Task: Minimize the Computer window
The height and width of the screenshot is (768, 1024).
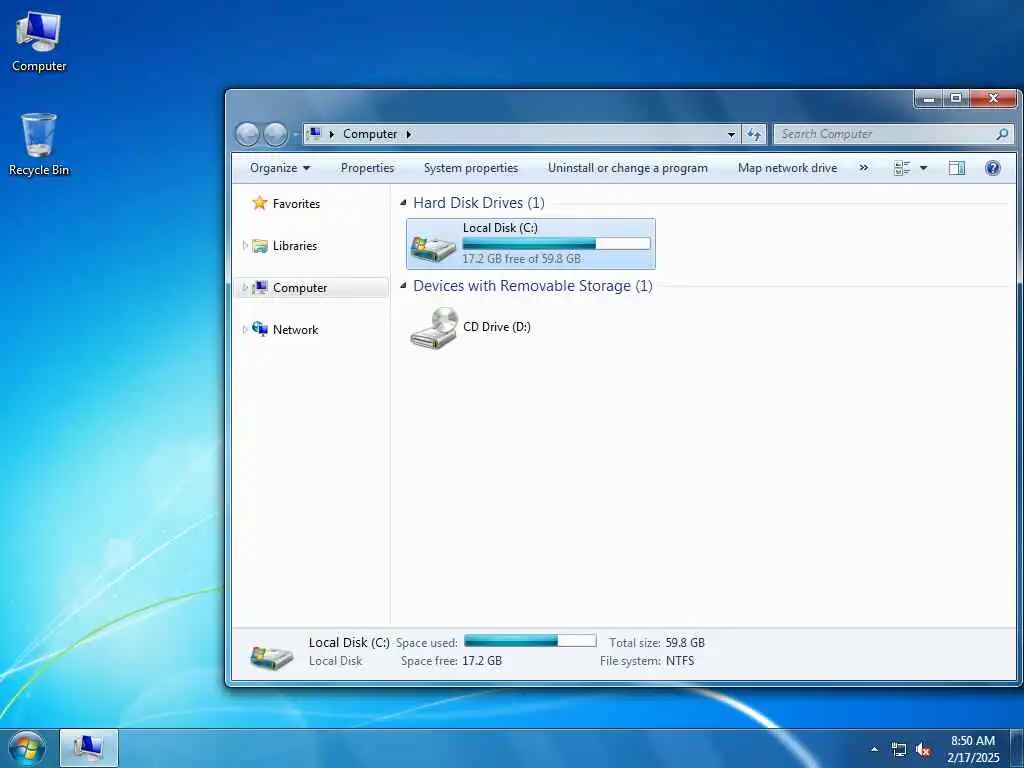Action: tap(929, 99)
